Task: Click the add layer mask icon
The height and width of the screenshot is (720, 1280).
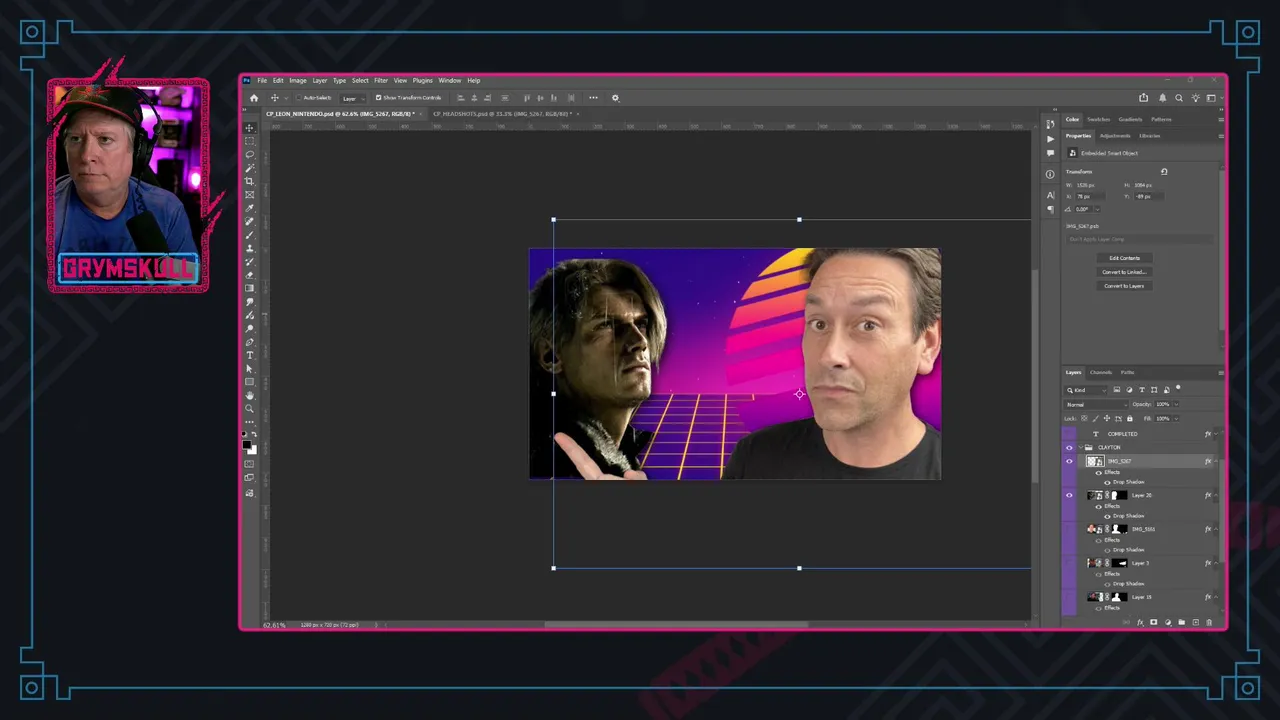Action: tap(1153, 622)
